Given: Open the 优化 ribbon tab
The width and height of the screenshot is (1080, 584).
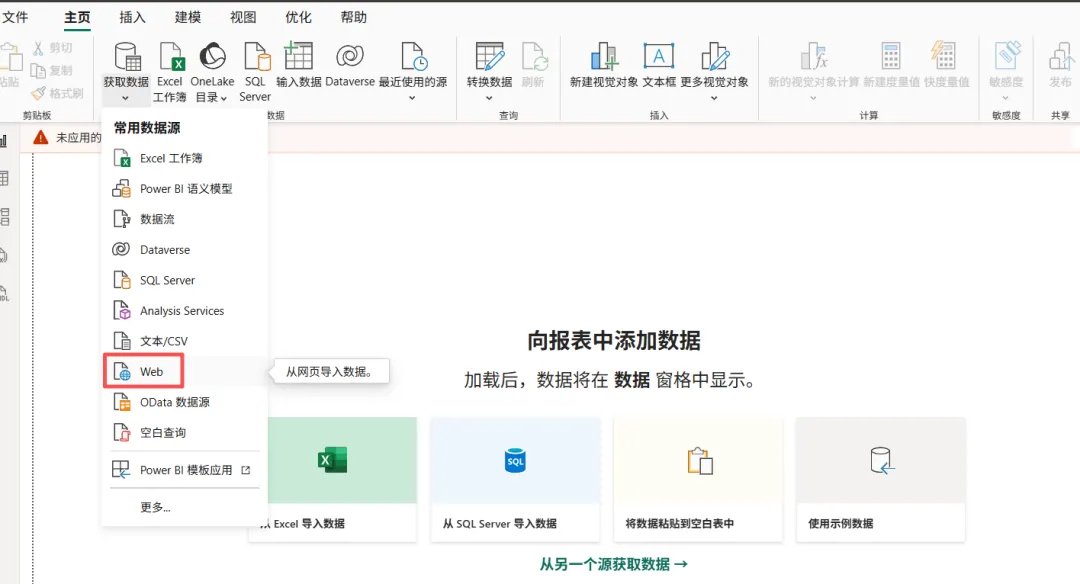Looking at the screenshot, I should [x=298, y=17].
